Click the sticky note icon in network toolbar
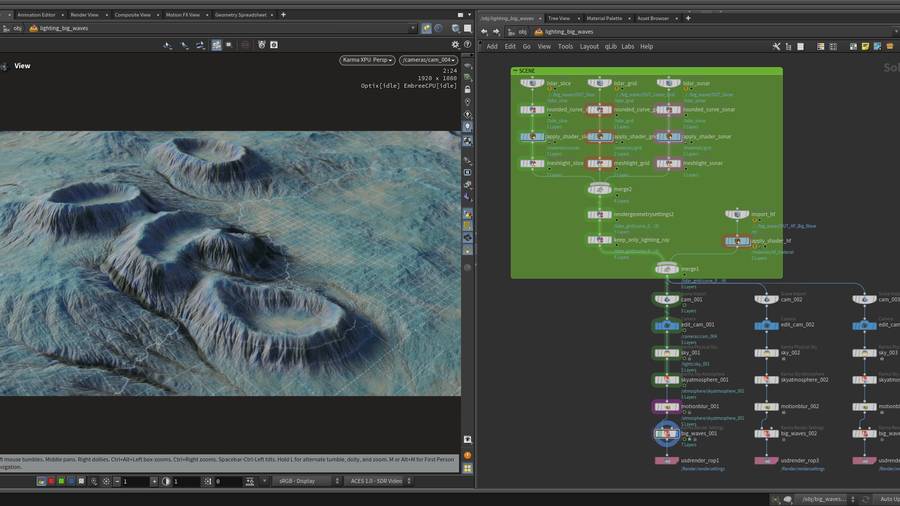The width and height of the screenshot is (900, 506). pos(866,46)
